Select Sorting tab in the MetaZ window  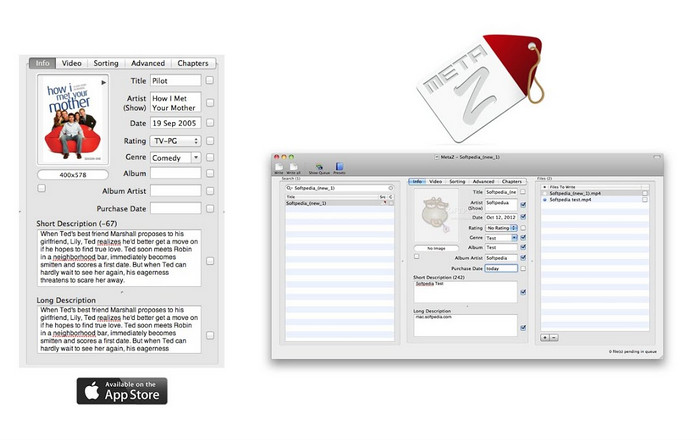[457, 182]
